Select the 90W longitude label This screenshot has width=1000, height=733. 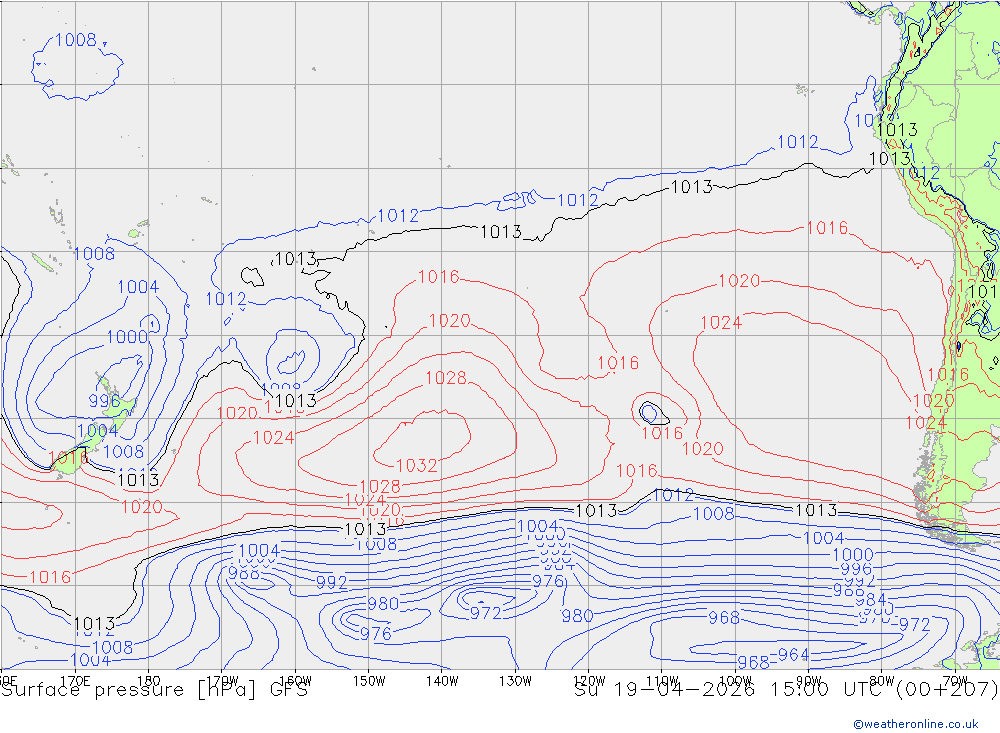(x=809, y=681)
